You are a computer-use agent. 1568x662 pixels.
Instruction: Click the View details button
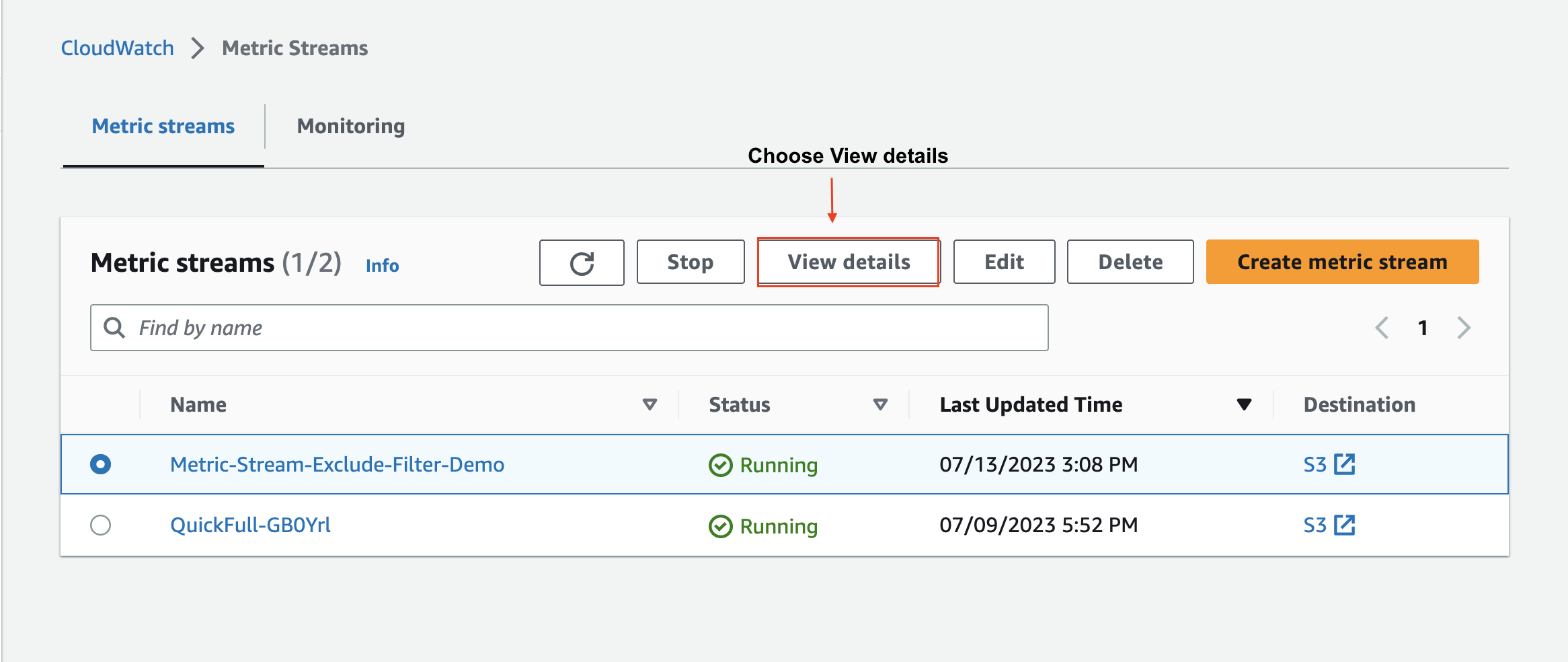[849, 262]
